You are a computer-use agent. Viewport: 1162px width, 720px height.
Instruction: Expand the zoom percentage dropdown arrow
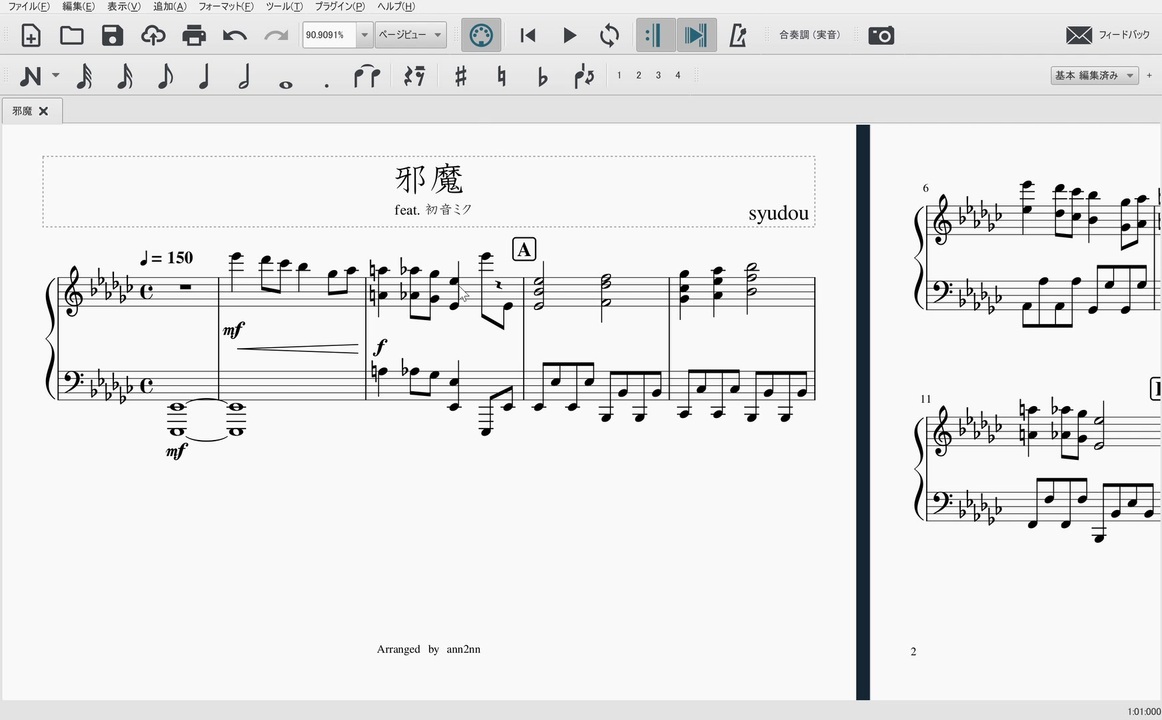click(x=364, y=35)
